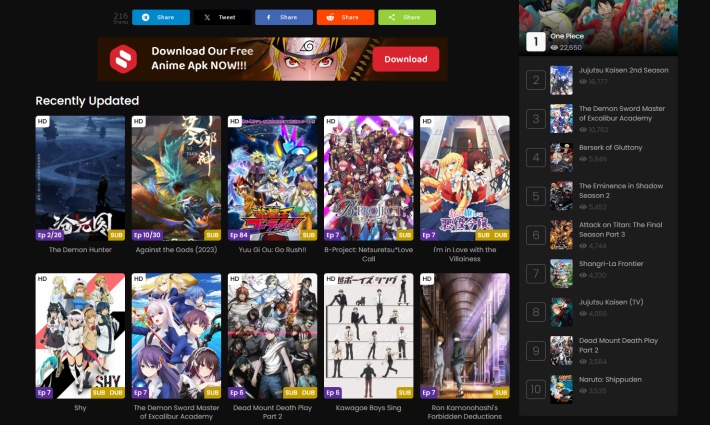
Task: Open Yuu Gi Ou: Go Rush!! poster
Action: [x=273, y=178]
